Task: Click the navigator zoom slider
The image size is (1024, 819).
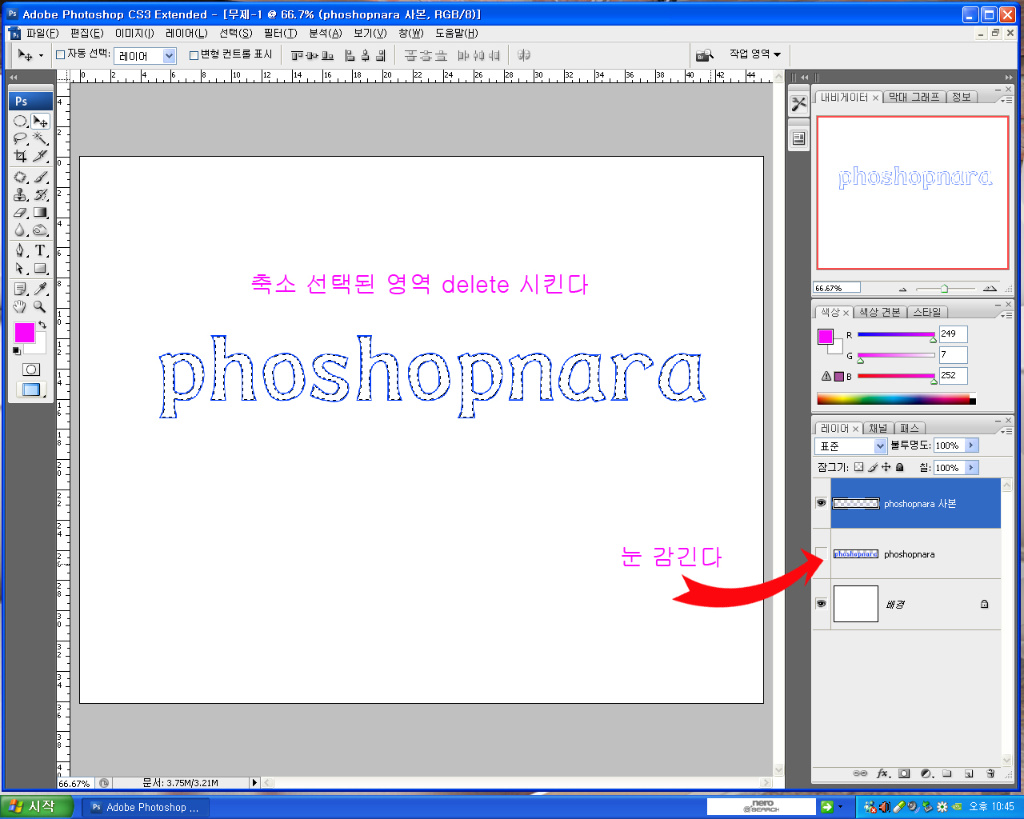Action: pyautogui.click(x=945, y=289)
